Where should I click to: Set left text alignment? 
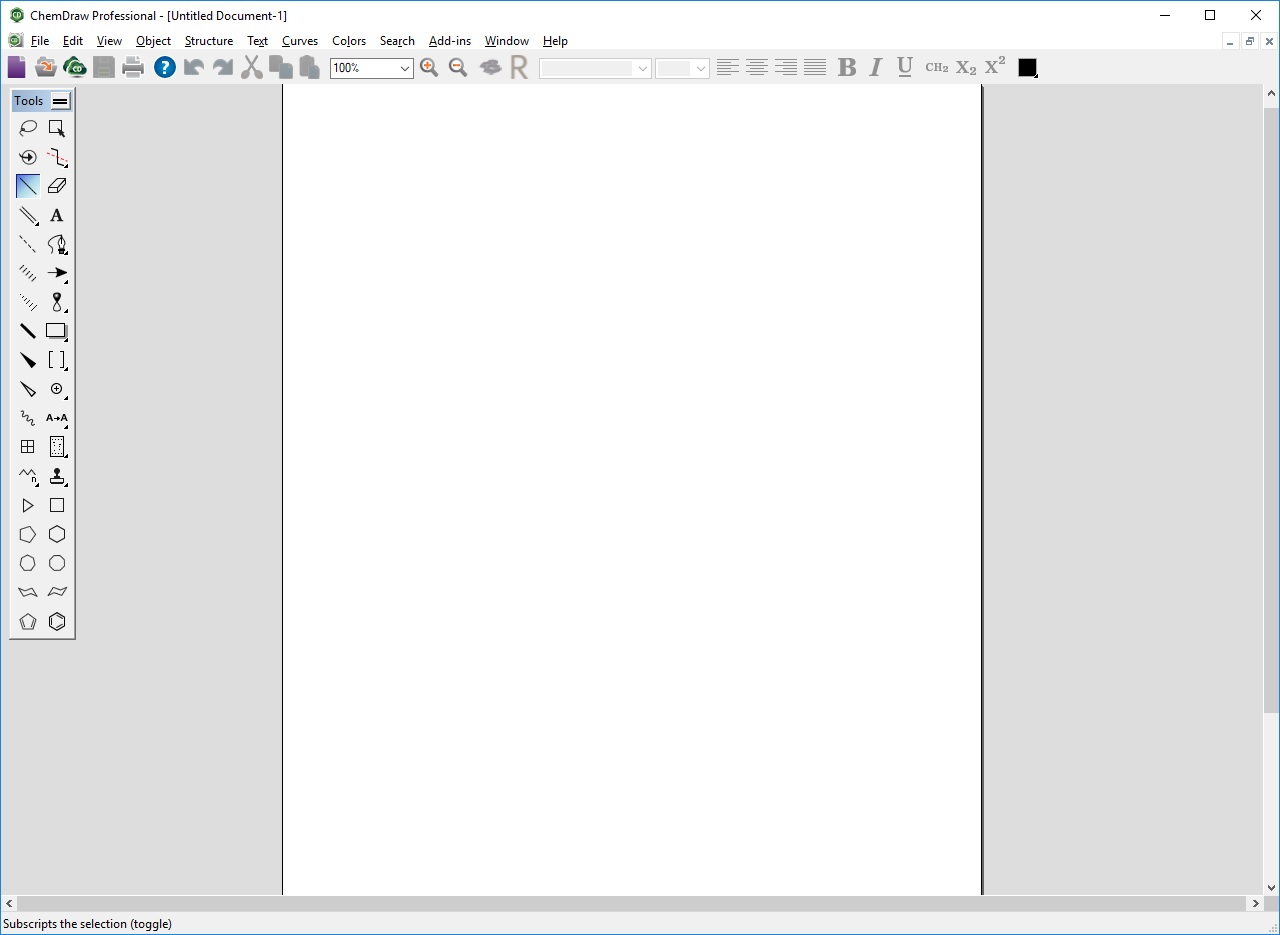tap(728, 67)
